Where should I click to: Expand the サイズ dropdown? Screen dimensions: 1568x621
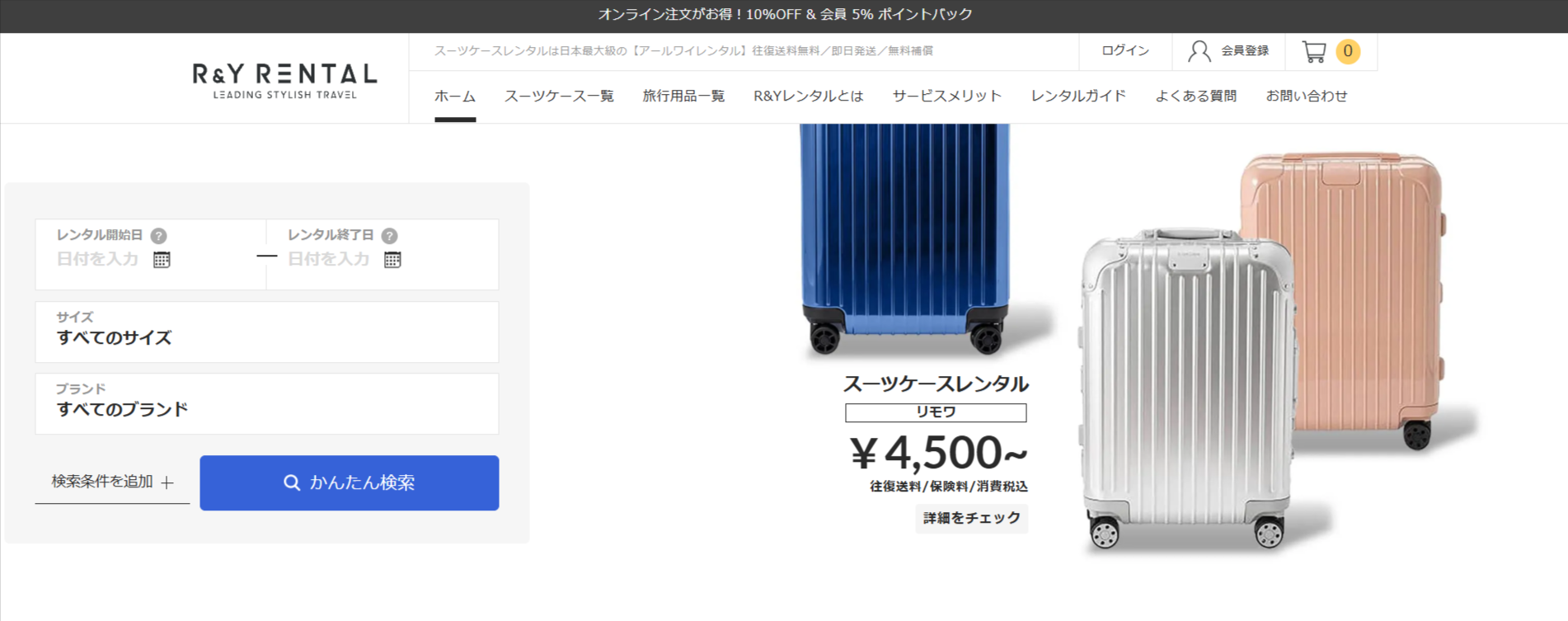coord(267,332)
